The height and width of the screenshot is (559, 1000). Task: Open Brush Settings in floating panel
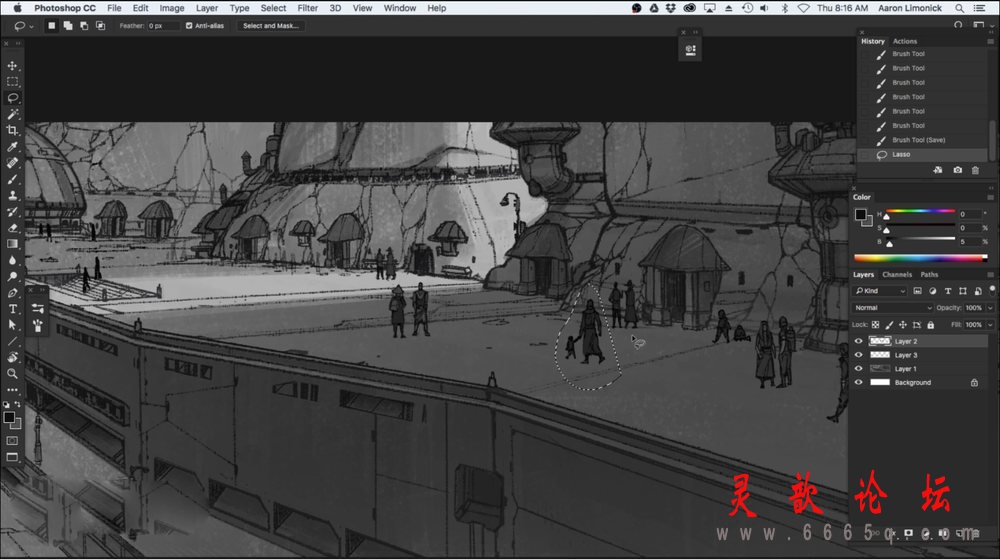point(38,309)
